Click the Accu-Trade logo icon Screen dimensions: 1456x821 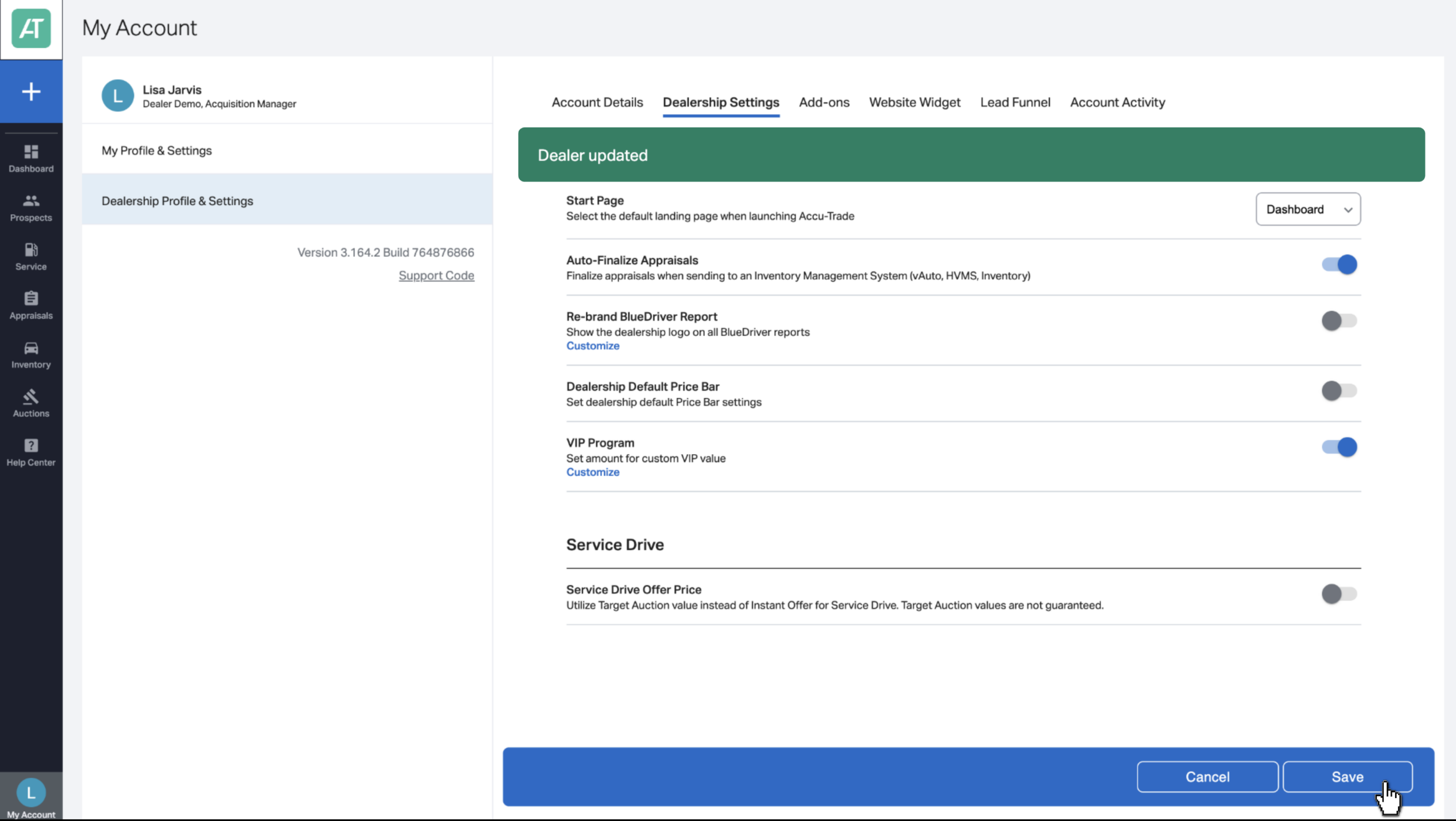31,28
